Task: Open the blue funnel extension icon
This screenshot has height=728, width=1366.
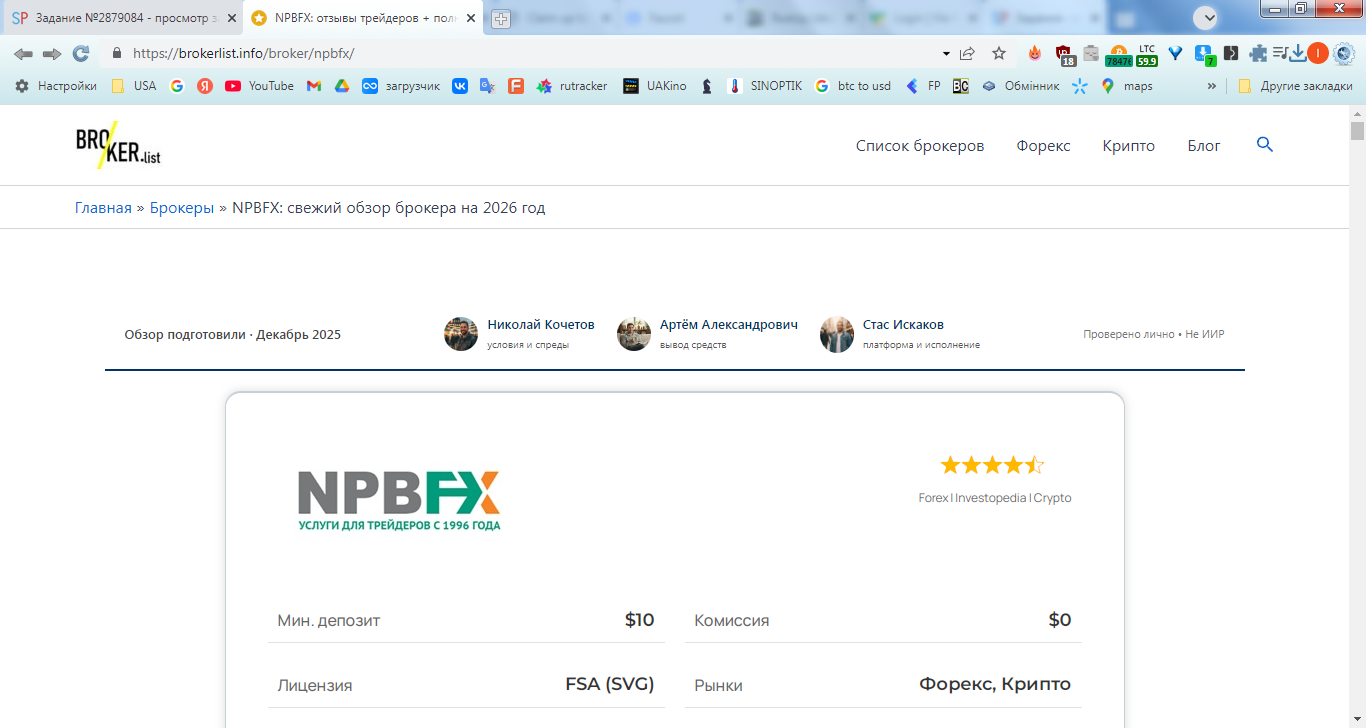Action: click(x=1176, y=53)
